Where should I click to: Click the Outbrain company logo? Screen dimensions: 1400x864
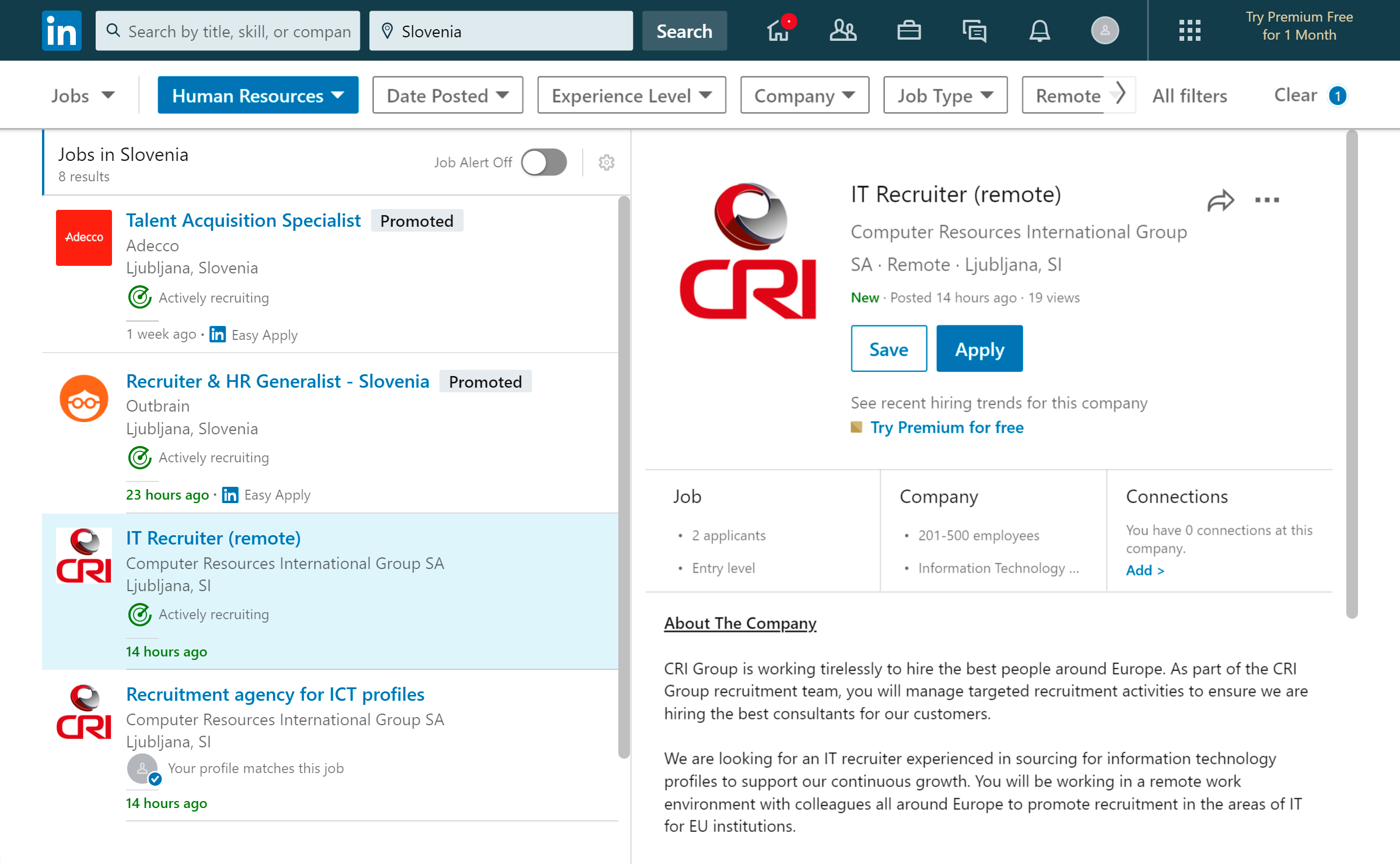(x=84, y=398)
